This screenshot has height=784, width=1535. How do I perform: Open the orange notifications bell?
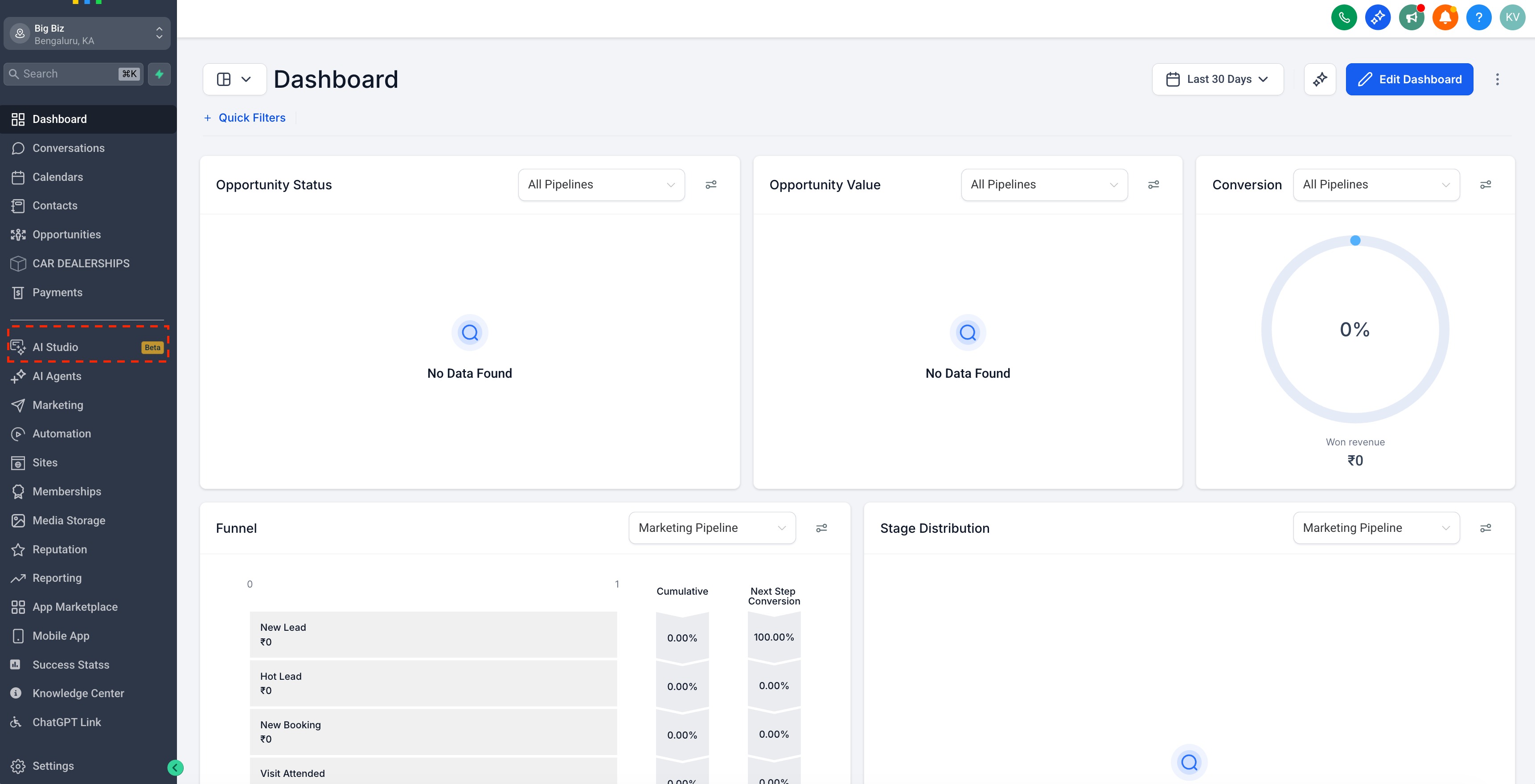pyautogui.click(x=1445, y=17)
